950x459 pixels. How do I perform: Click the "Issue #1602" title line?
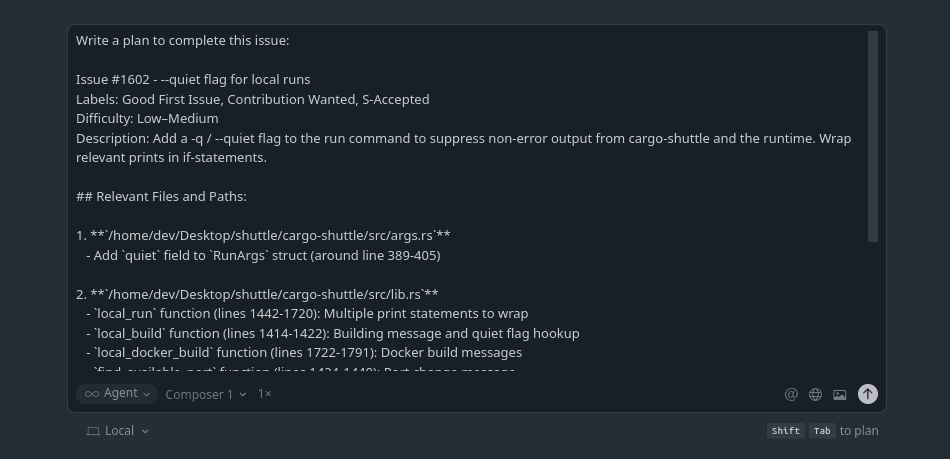click(193, 80)
